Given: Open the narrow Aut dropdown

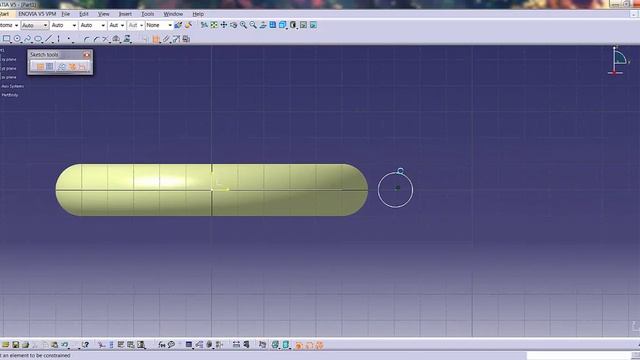Looking at the screenshot, I should tap(117, 25).
